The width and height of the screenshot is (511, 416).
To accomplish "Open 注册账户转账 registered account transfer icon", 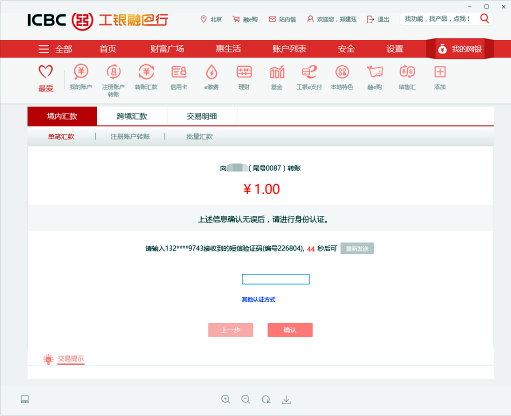I will [113, 72].
